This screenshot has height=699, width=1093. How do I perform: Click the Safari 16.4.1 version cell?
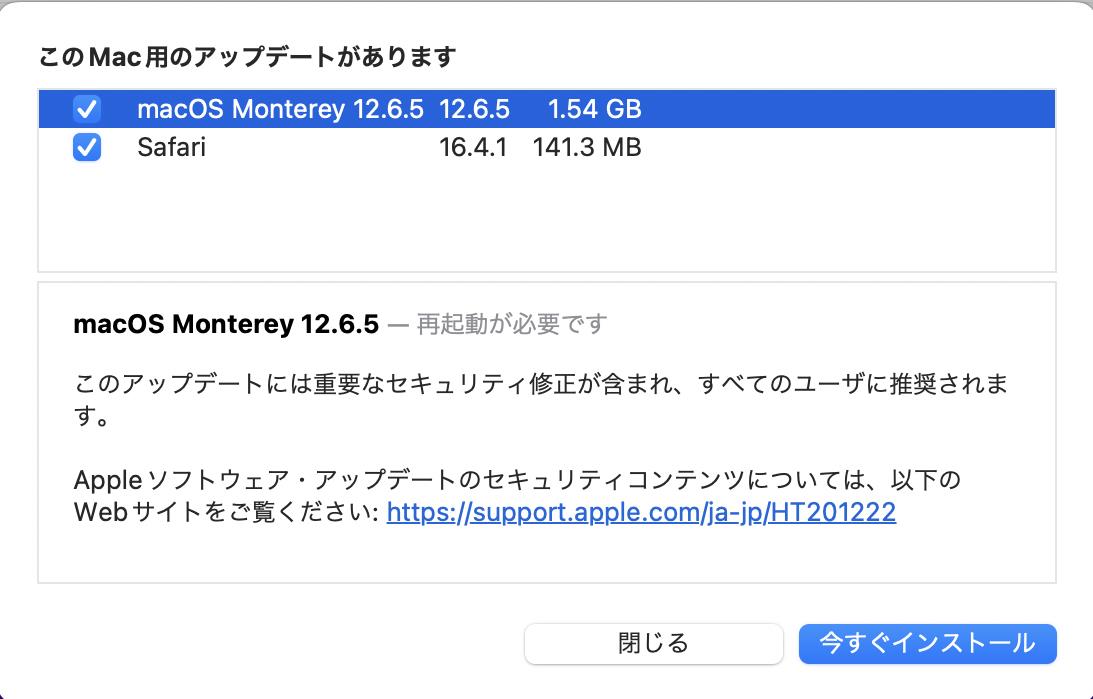coord(473,148)
